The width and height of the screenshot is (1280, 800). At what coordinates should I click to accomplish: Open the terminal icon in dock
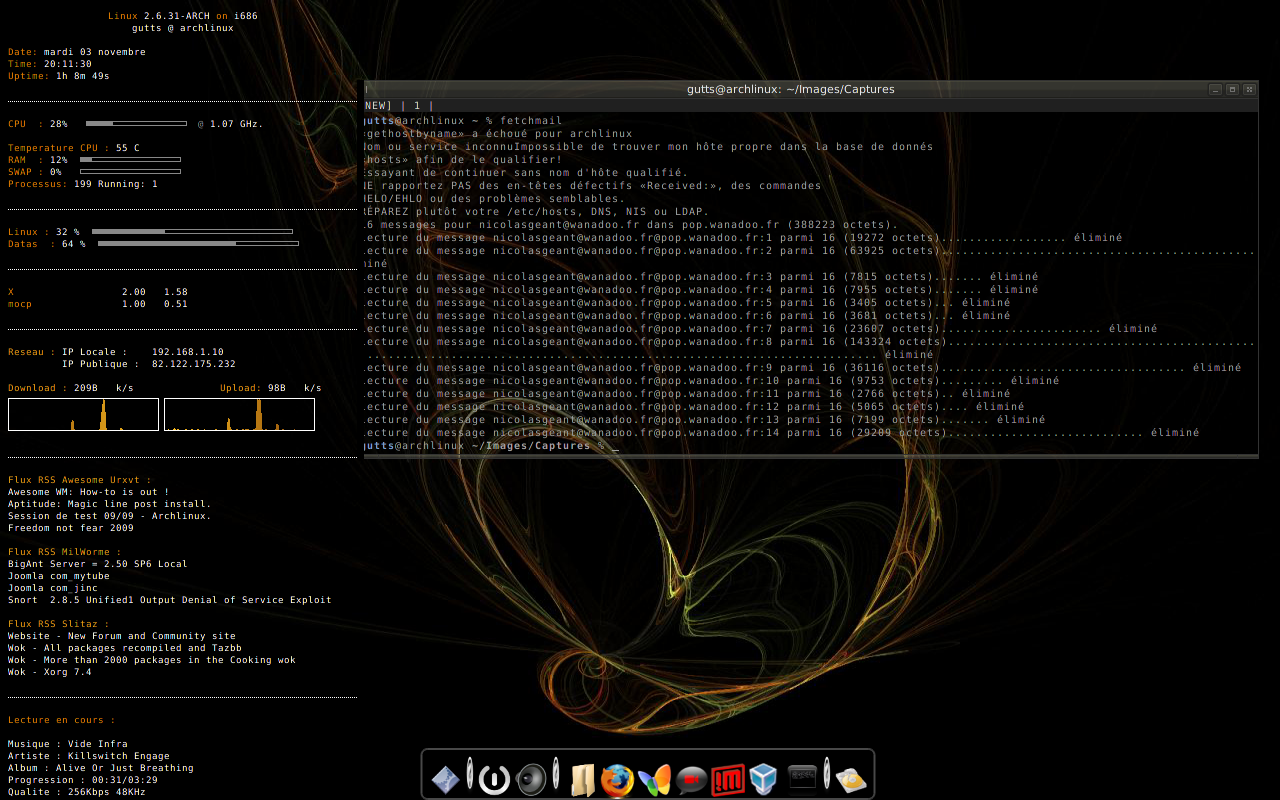802,777
